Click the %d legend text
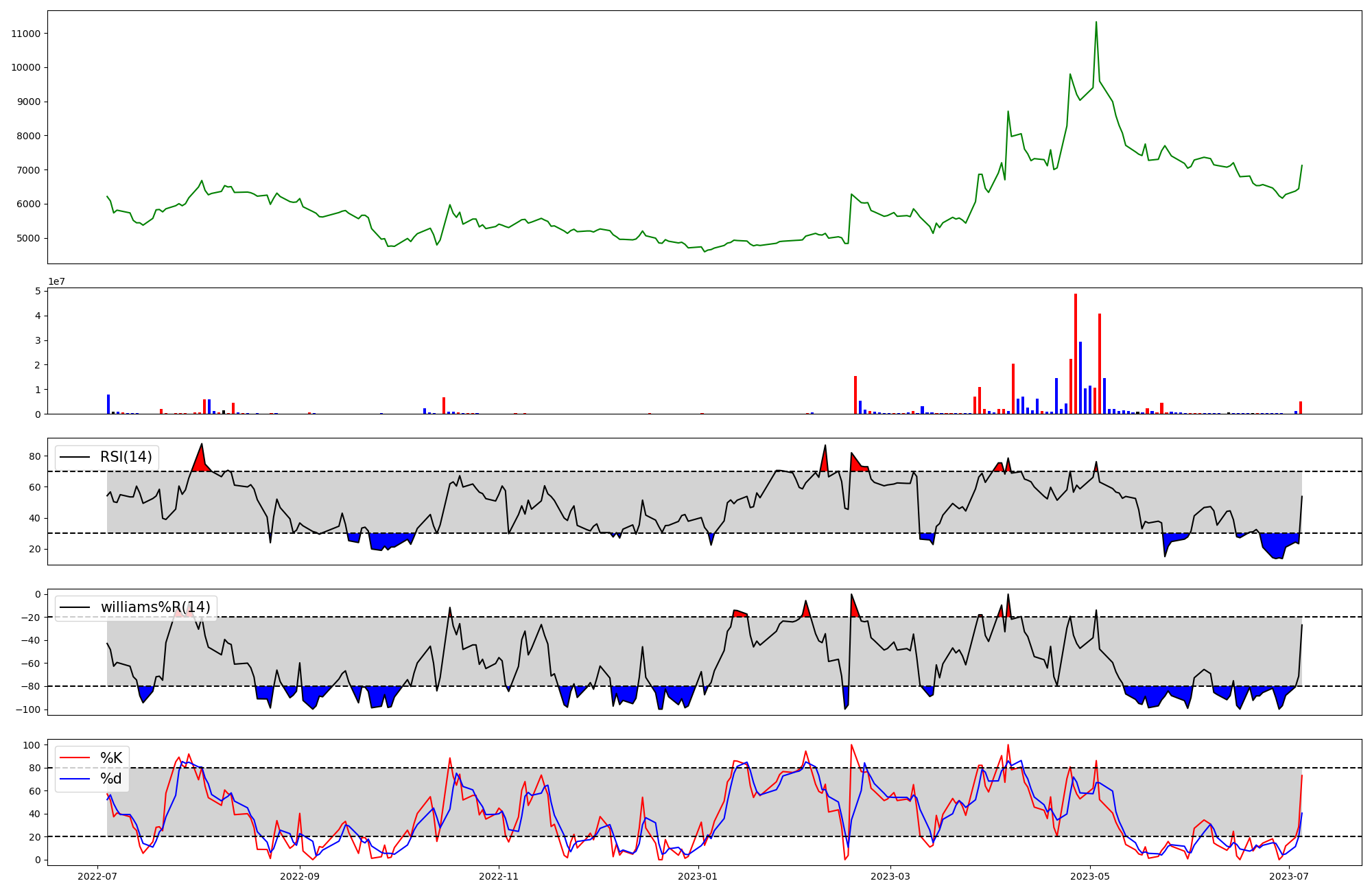This screenshot has width=1372, height=892. (x=111, y=778)
